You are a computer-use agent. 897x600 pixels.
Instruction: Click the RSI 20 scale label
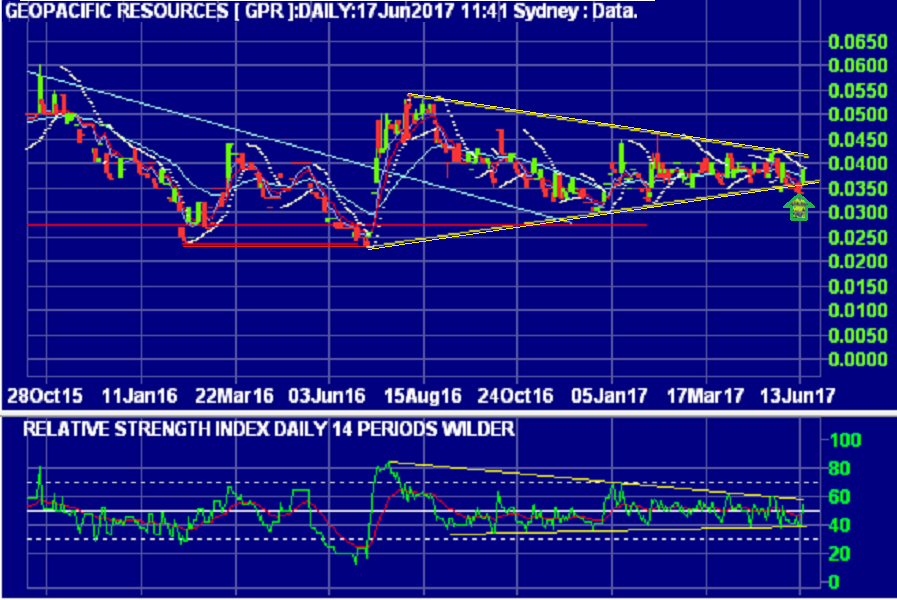tap(840, 554)
